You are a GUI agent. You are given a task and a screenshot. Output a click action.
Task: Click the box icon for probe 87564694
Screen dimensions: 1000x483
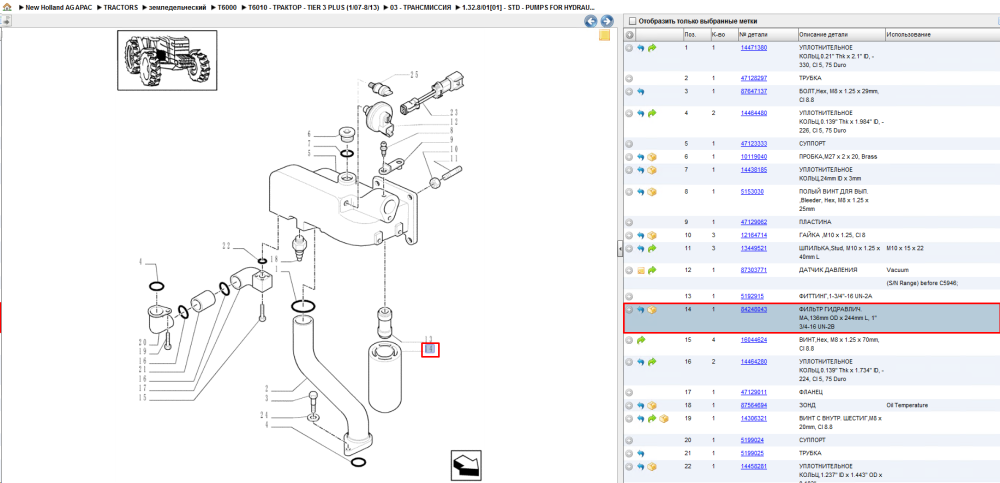(x=652, y=406)
